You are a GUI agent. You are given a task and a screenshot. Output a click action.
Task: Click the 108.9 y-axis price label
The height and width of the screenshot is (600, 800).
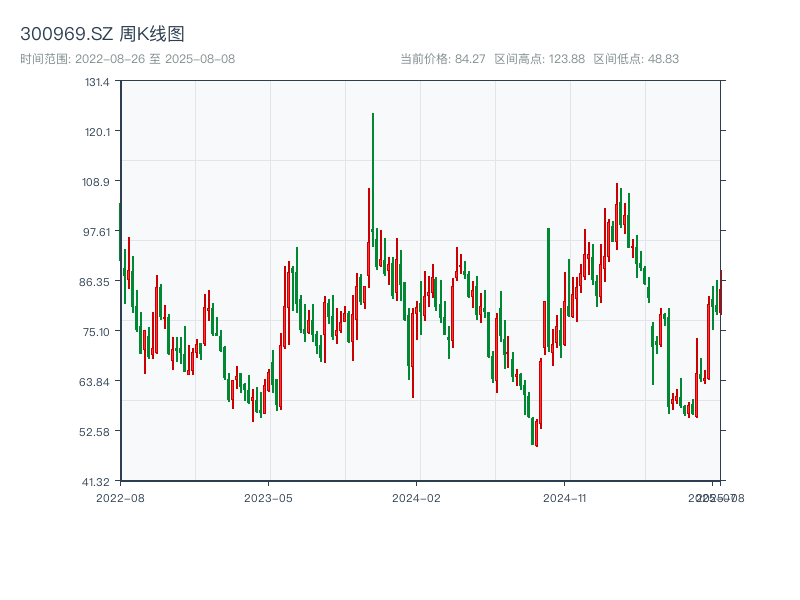[97, 182]
